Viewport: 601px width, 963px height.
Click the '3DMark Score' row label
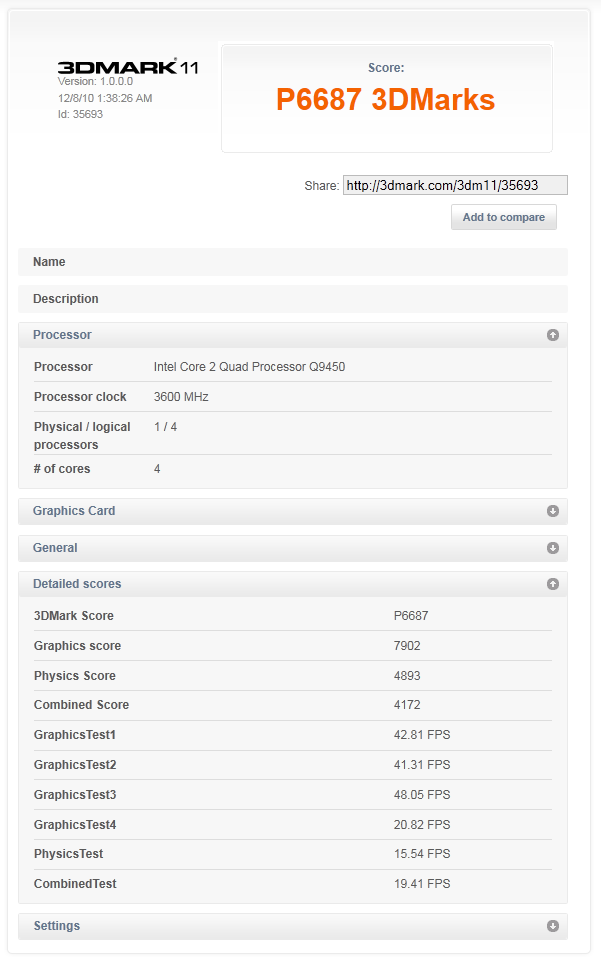(x=74, y=615)
